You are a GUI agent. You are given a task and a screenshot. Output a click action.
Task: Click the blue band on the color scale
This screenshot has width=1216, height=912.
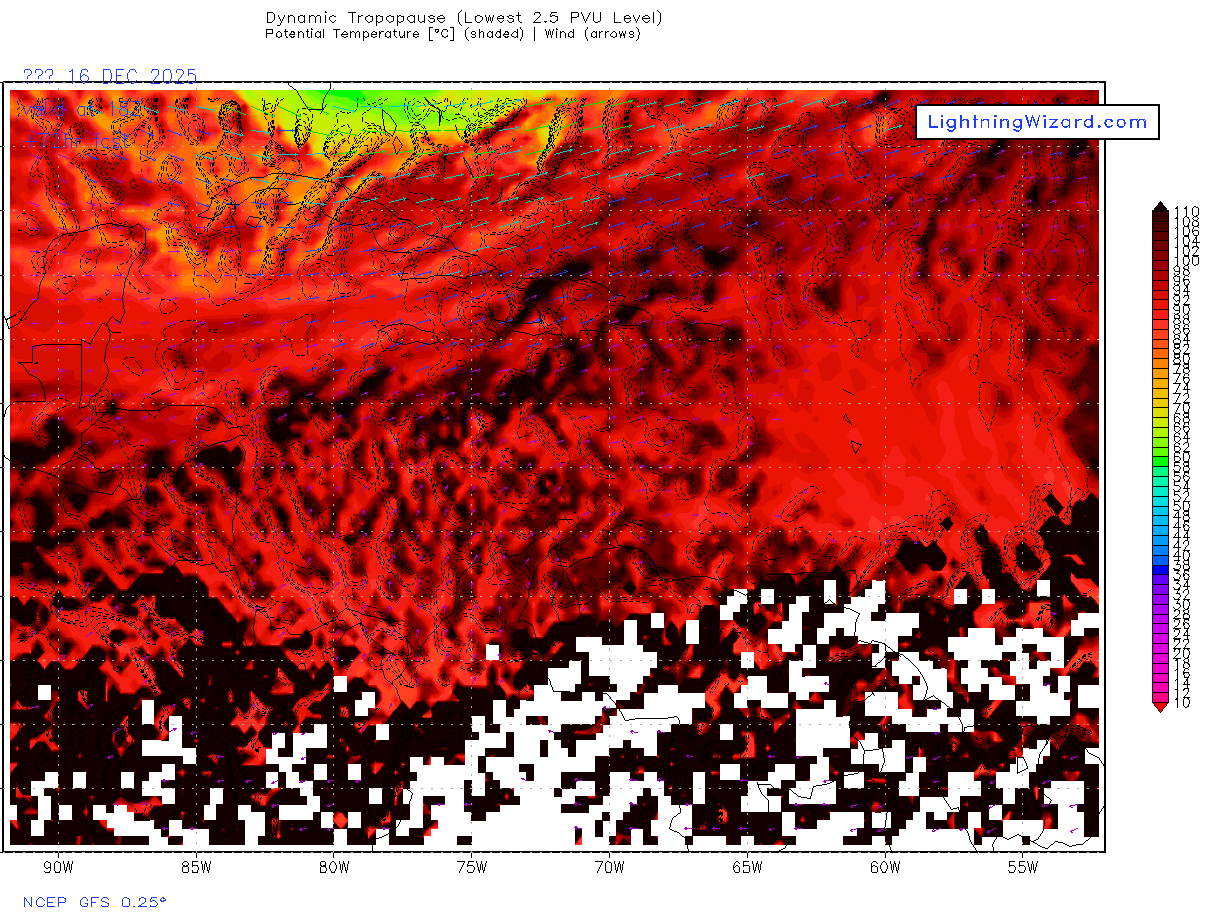(1159, 545)
